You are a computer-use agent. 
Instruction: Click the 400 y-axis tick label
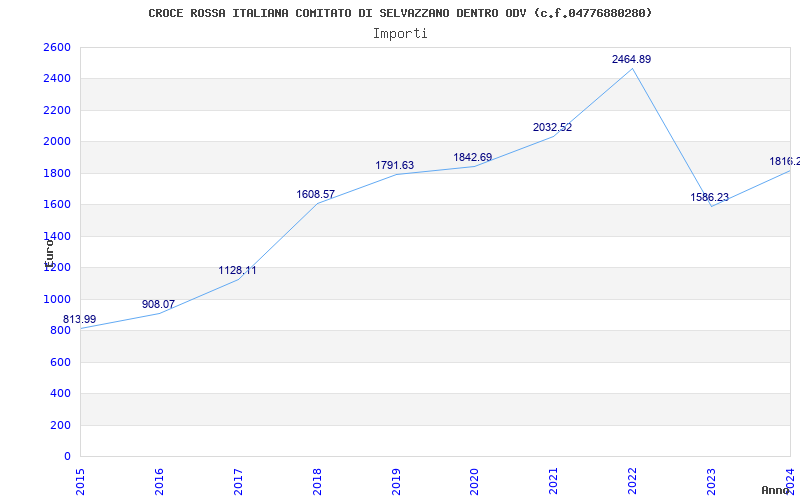click(x=61, y=394)
